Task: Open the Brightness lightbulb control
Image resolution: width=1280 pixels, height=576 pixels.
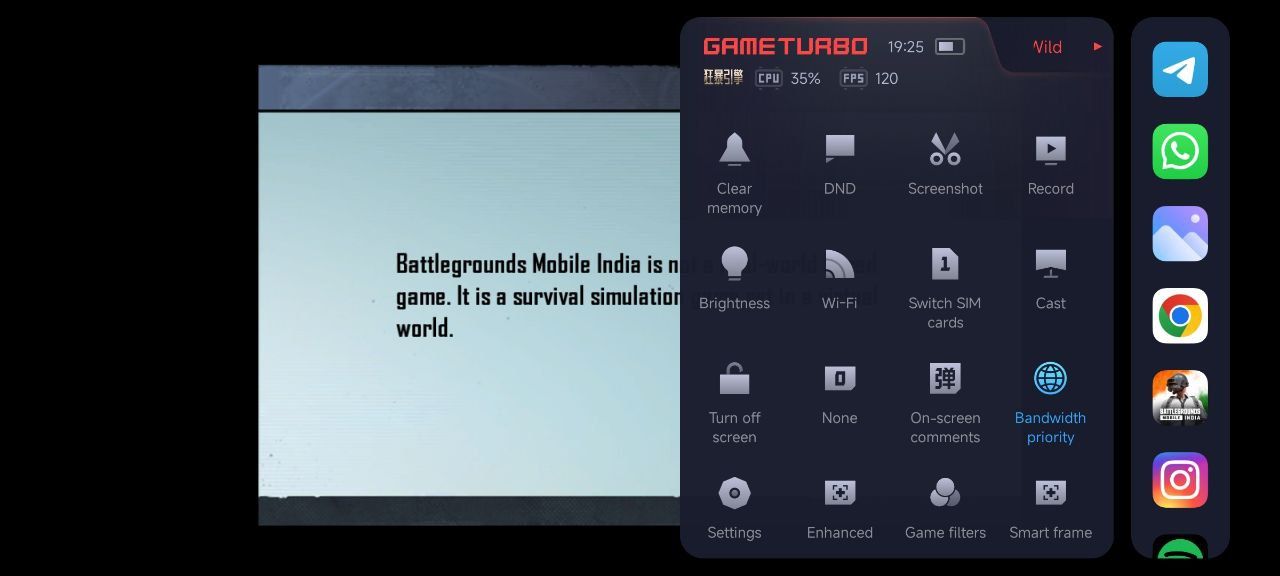Action: point(734,264)
